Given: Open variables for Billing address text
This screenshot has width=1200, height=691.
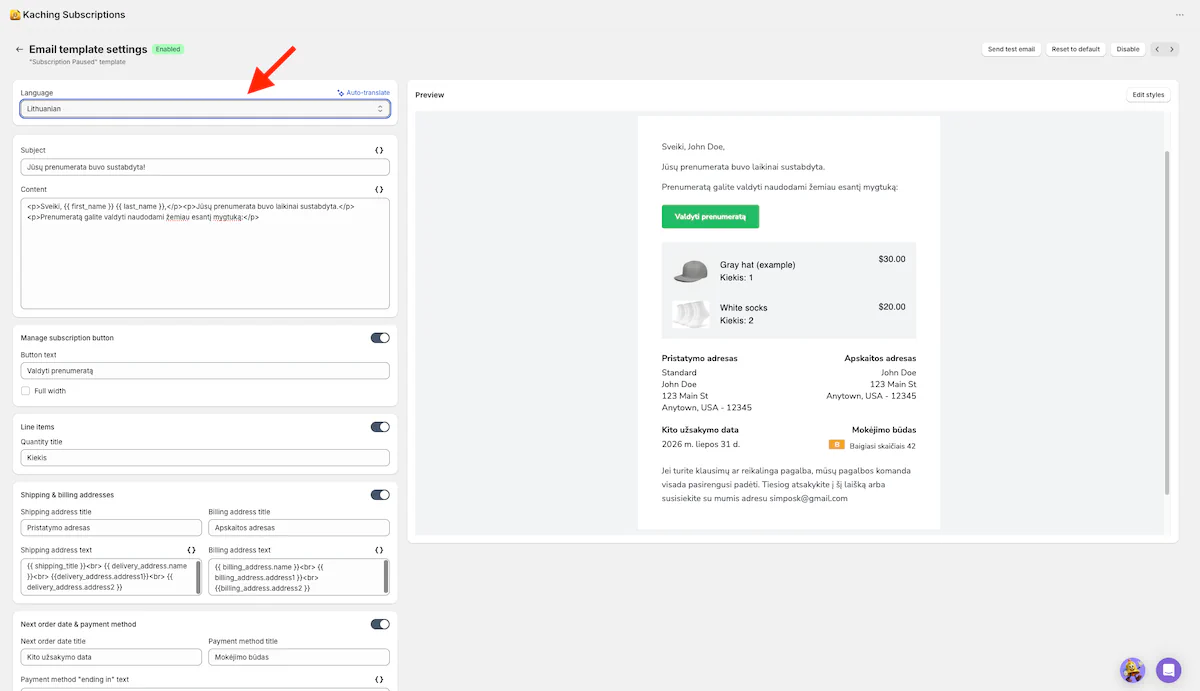Looking at the screenshot, I should 379,550.
